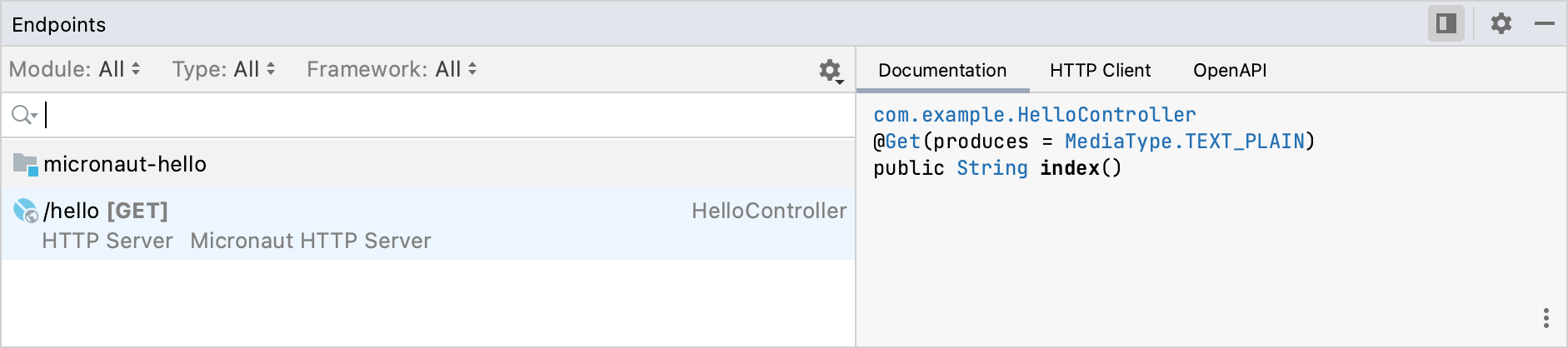Switch to the HTTP Client tab
The image size is (1568, 348).
[x=1100, y=71]
